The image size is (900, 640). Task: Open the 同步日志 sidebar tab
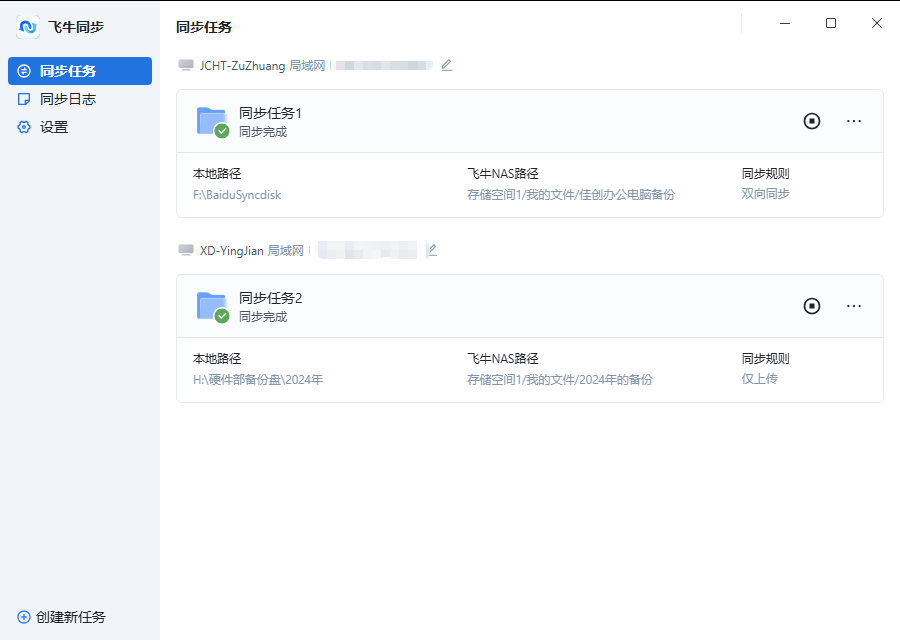80,99
